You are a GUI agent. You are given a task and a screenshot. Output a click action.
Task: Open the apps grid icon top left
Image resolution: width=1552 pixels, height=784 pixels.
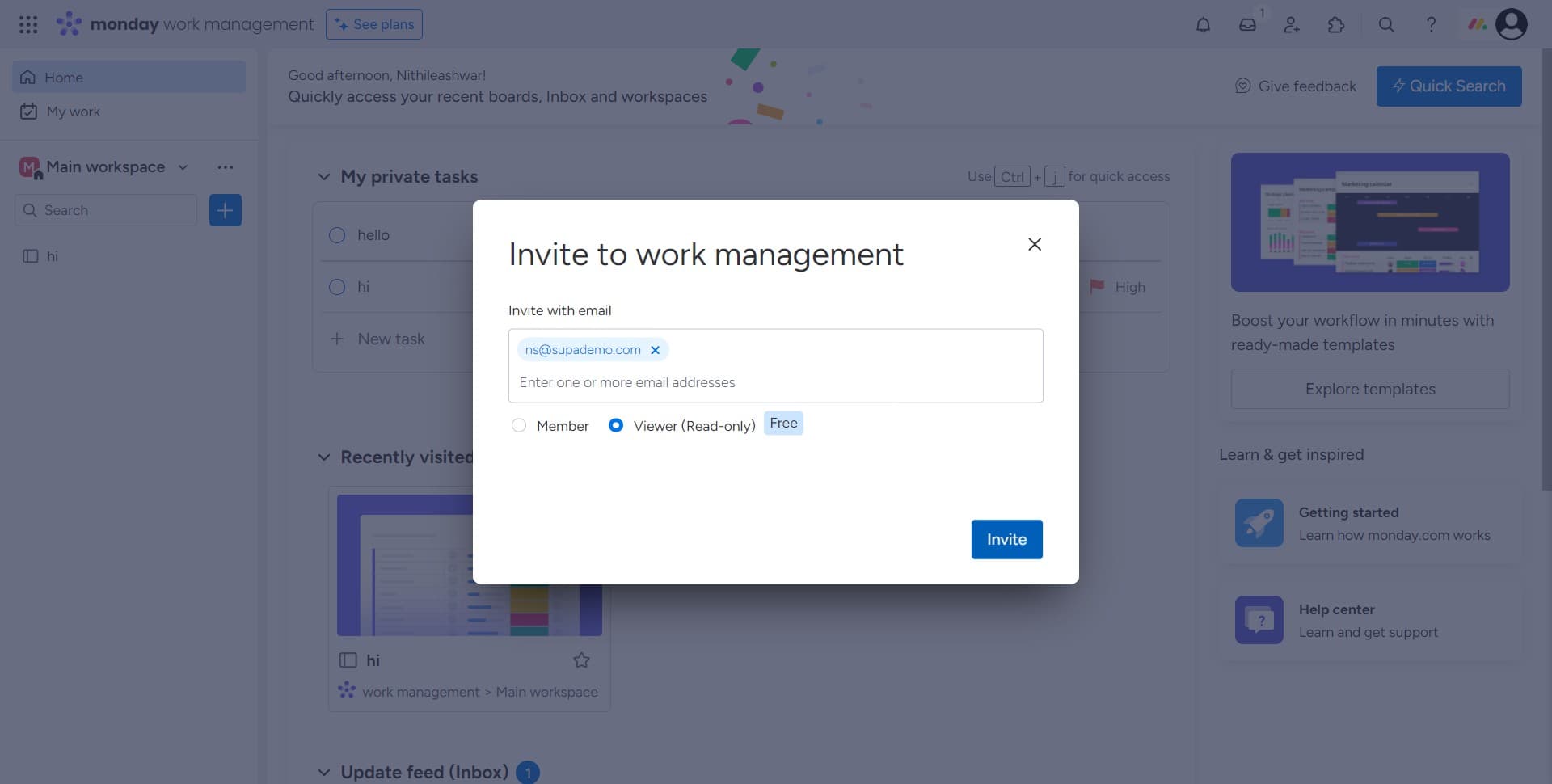[x=28, y=24]
